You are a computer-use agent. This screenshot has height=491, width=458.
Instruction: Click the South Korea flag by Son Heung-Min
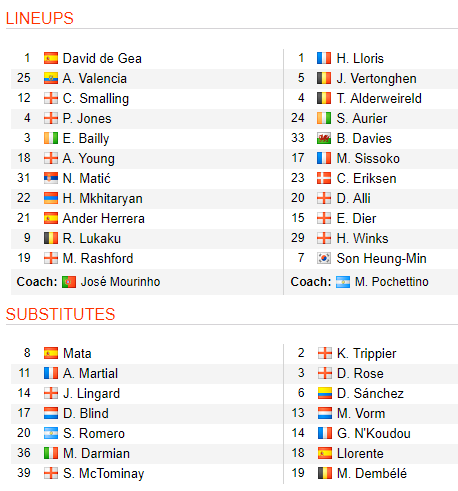324,258
